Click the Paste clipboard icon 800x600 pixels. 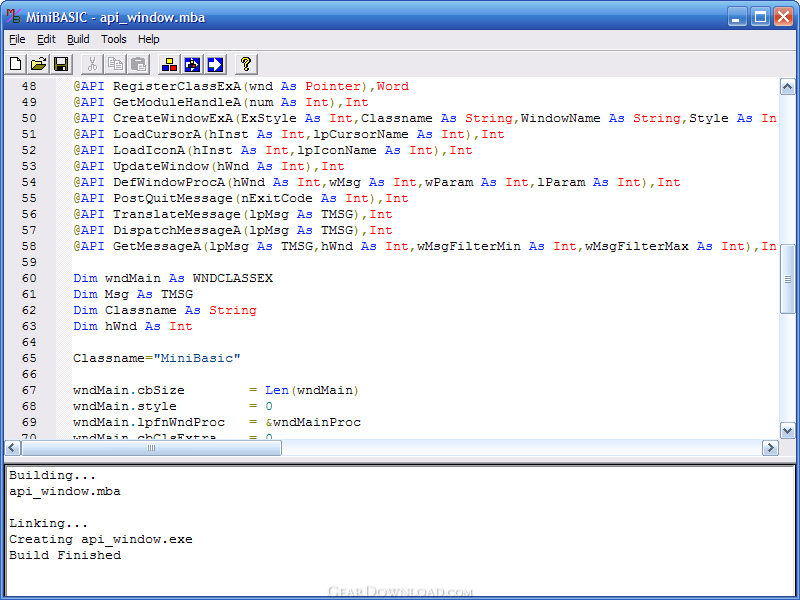point(138,65)
